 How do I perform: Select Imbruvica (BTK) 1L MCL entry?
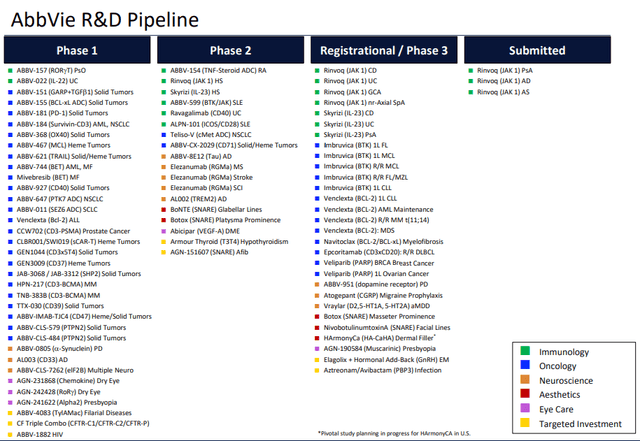[359, 156]
